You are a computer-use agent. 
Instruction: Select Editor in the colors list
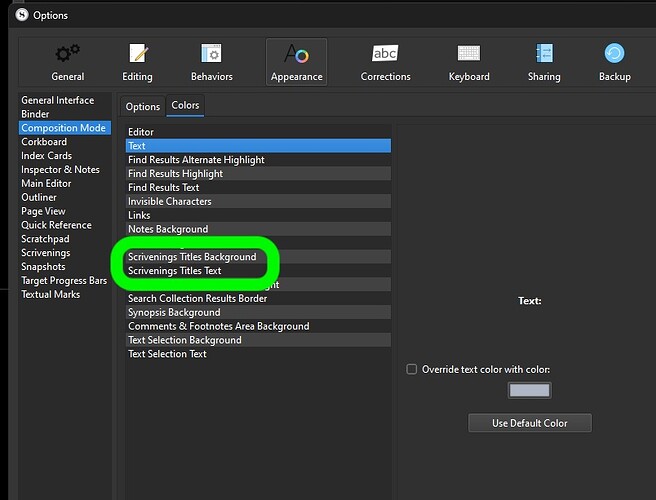[x=258, y=132]
